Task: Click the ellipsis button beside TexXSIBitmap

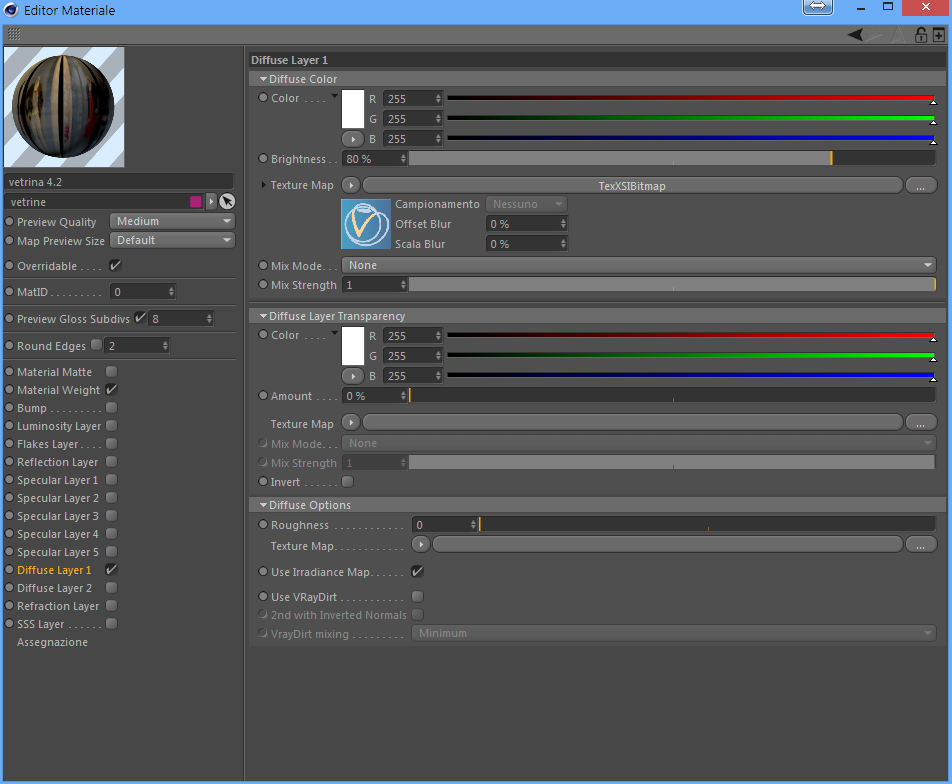Action: point(920,186)
